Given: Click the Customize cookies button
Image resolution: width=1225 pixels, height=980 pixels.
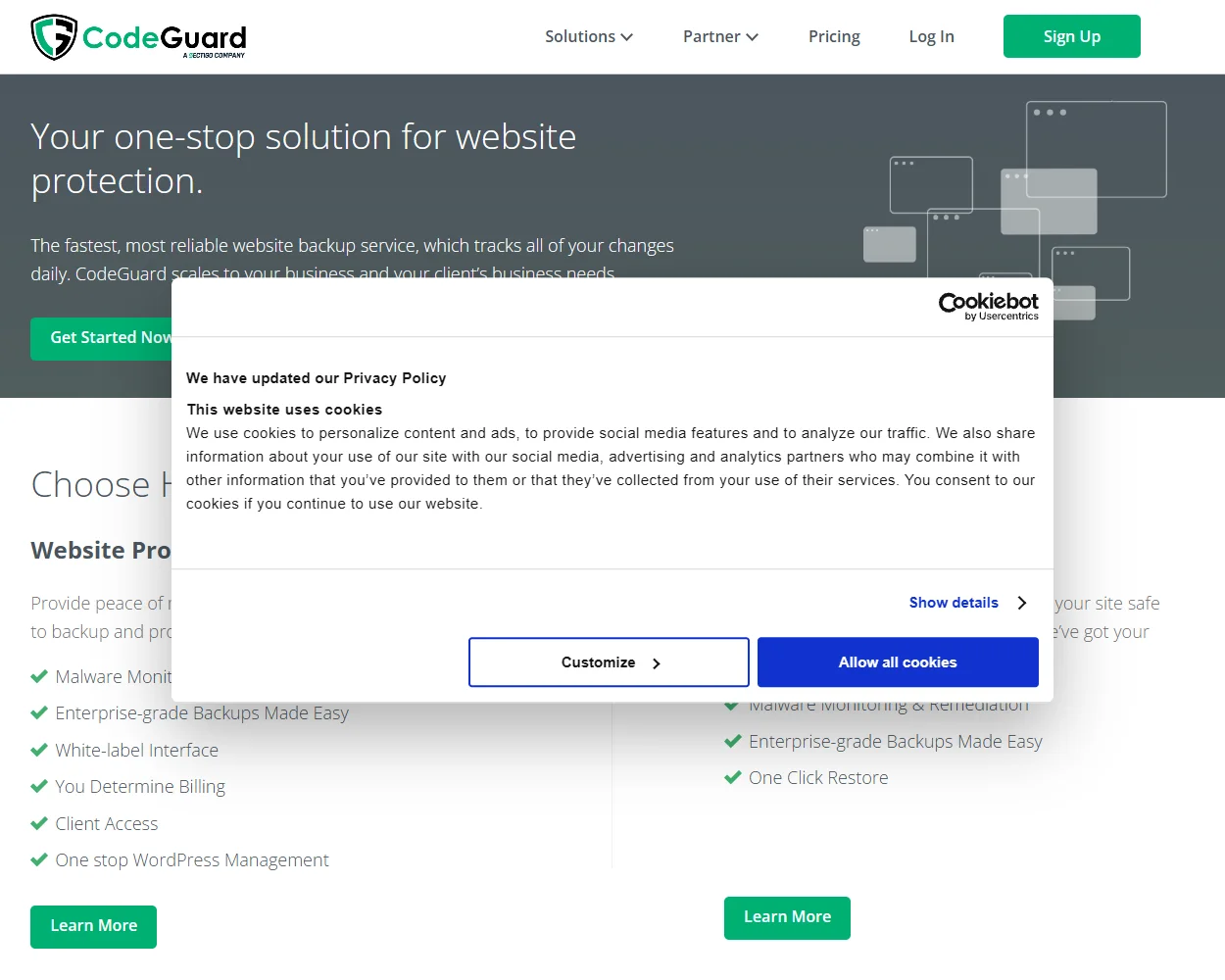Looking at the screenshot, I should tap(609, 662).
